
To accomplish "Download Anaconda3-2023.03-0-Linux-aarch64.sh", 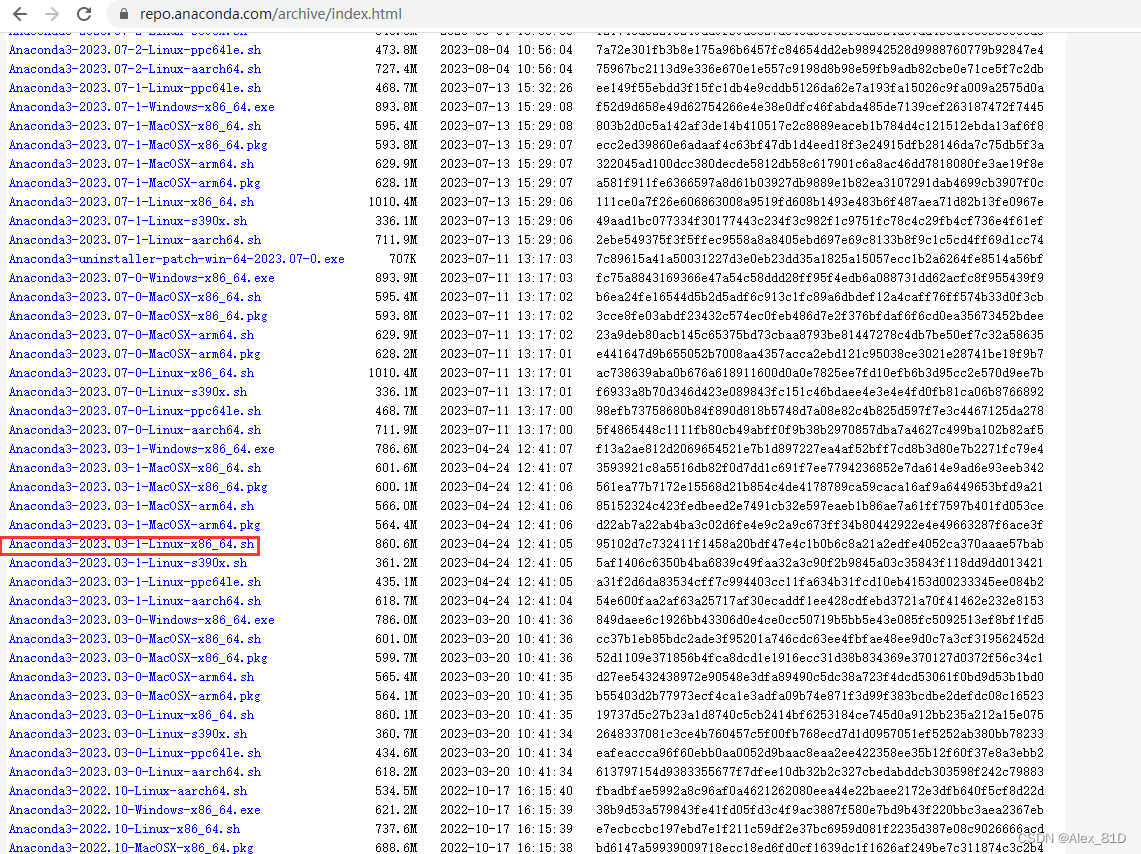I will pos(135,772).
